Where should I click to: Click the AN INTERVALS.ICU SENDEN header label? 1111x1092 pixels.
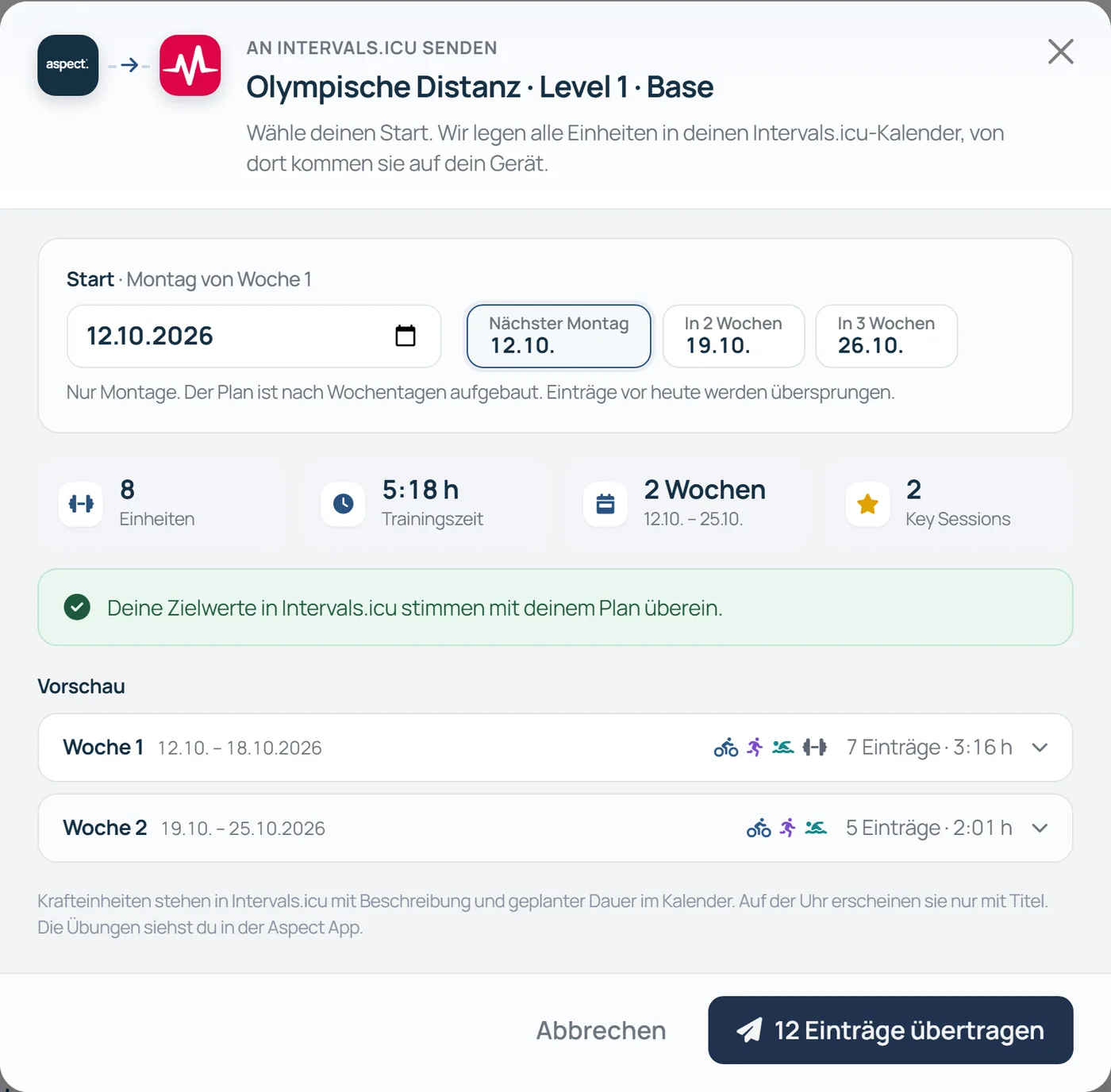tap(371, 48)
